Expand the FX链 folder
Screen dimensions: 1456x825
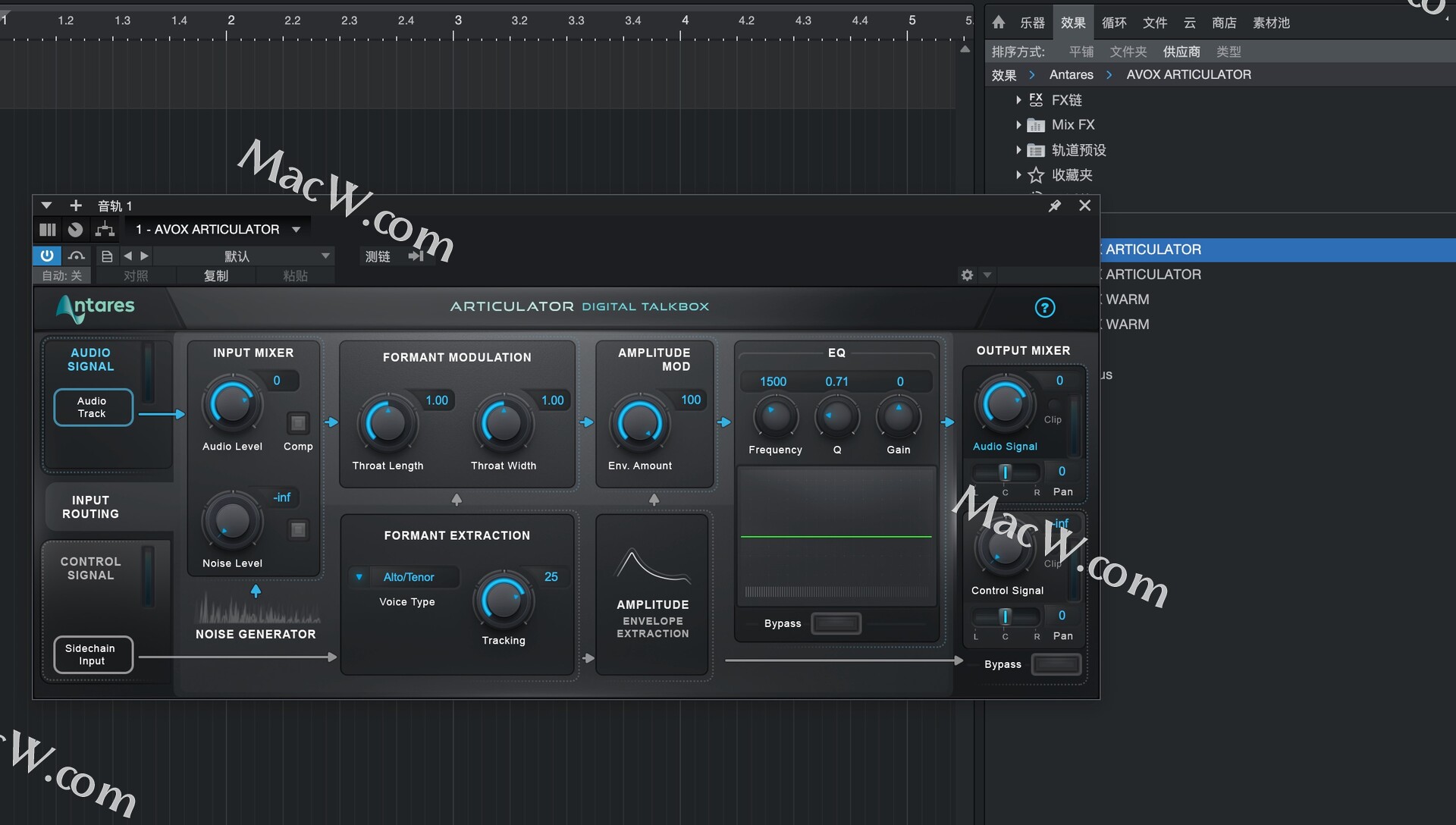pyautogui.click(x=1018, y=99)
